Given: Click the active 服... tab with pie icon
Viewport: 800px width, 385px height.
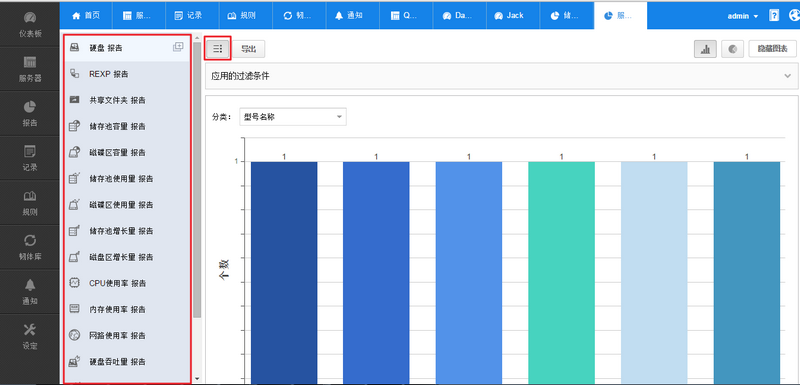Looking at the screenshot, I should pyautogui.click(x=619, y=16).
